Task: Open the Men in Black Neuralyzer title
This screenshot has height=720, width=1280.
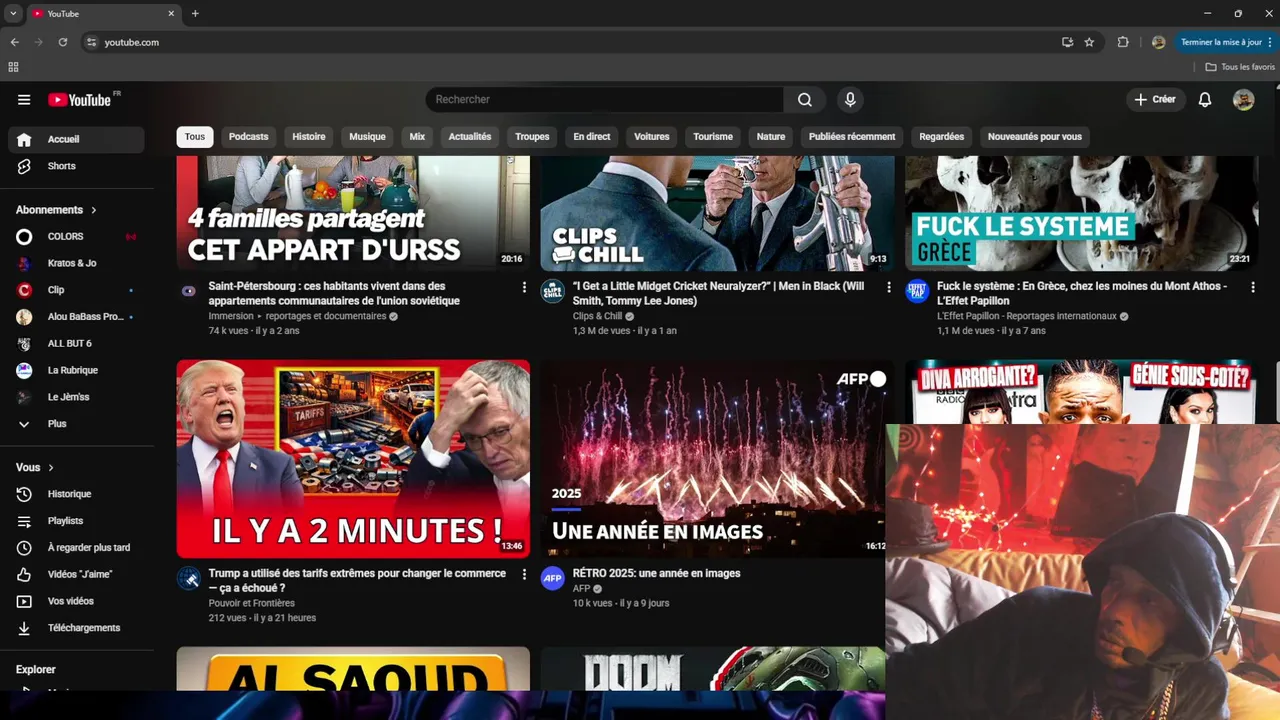Action: (x=719, y=293)
